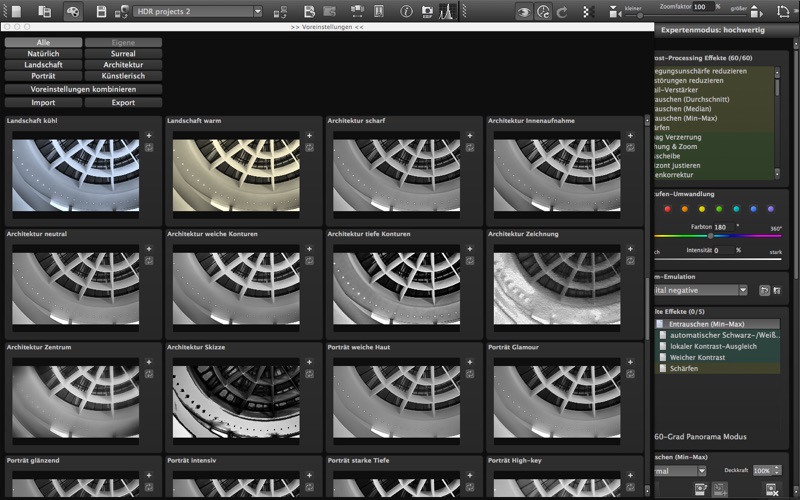Click the red color dot

tap(667, 209)
